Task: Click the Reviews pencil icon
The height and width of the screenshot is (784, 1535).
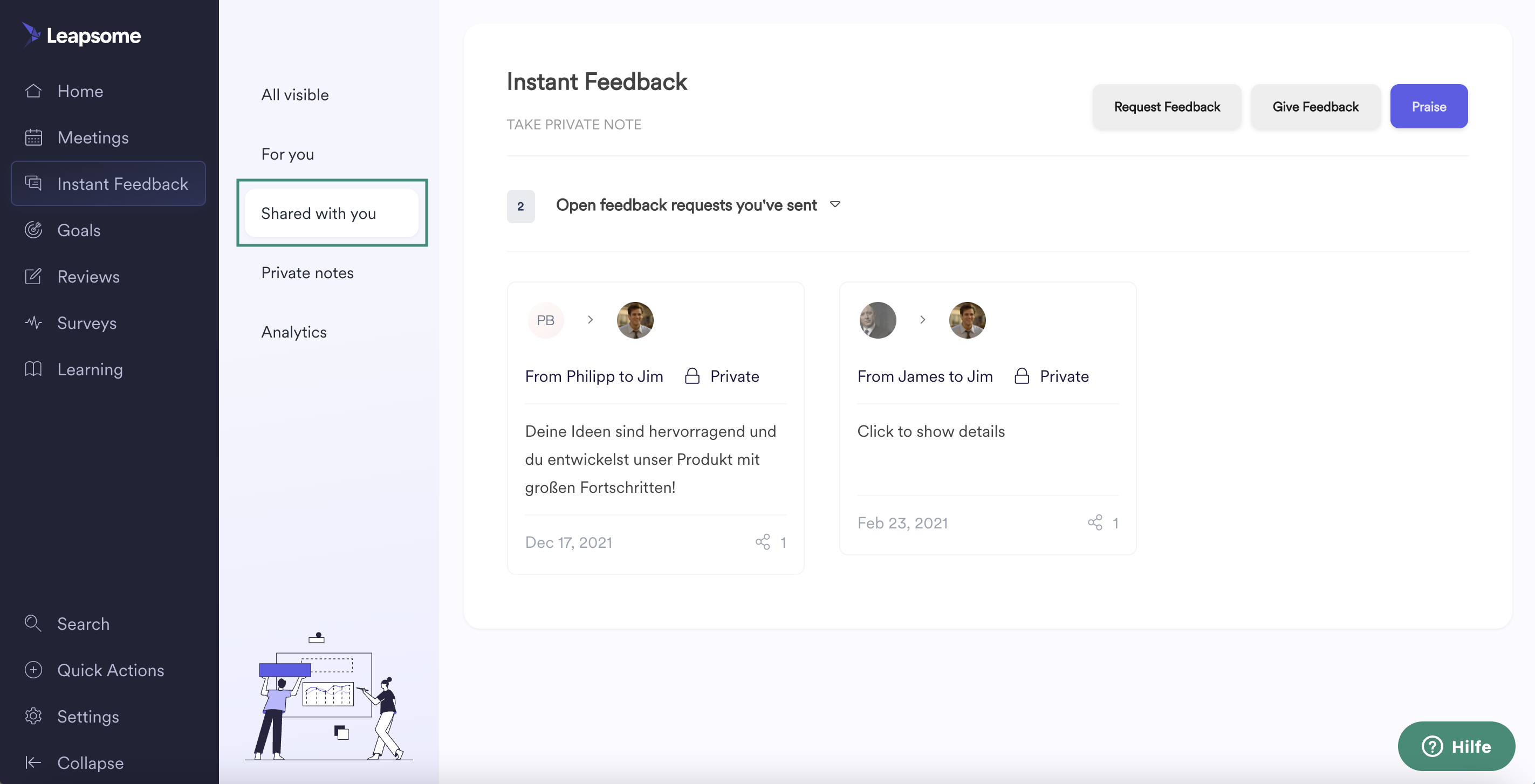Action: pos(33,276)
